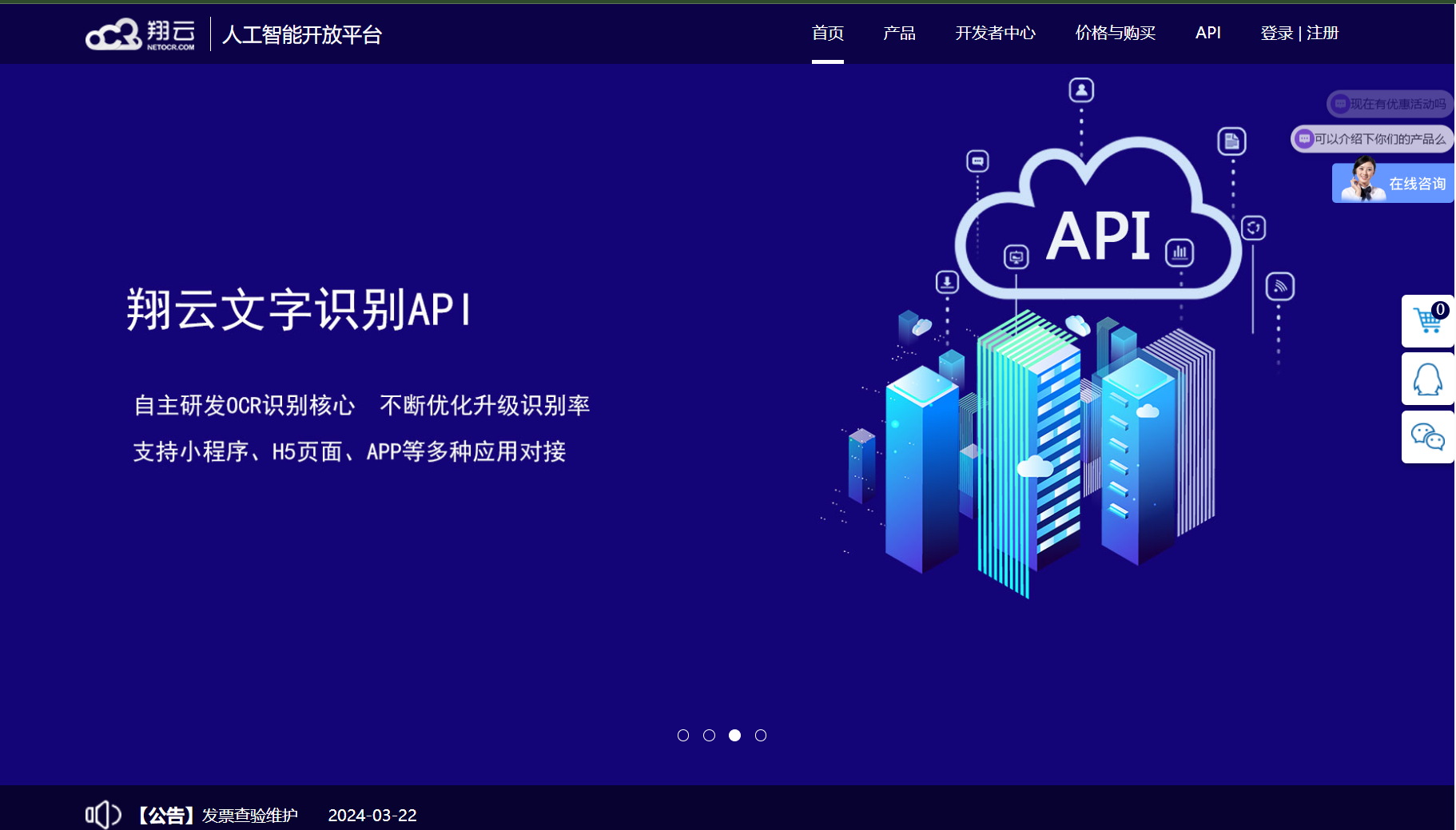
Task: Go to the 首页 home tab
Action: click(828, 33)
